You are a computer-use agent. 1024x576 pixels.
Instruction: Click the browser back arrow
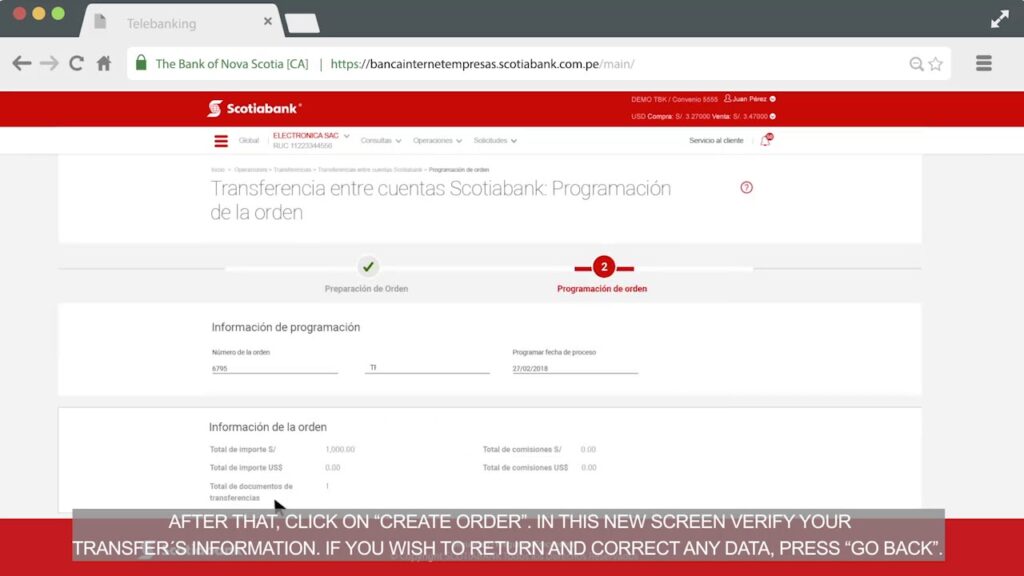pyautogui.click(x=21, y=64)
